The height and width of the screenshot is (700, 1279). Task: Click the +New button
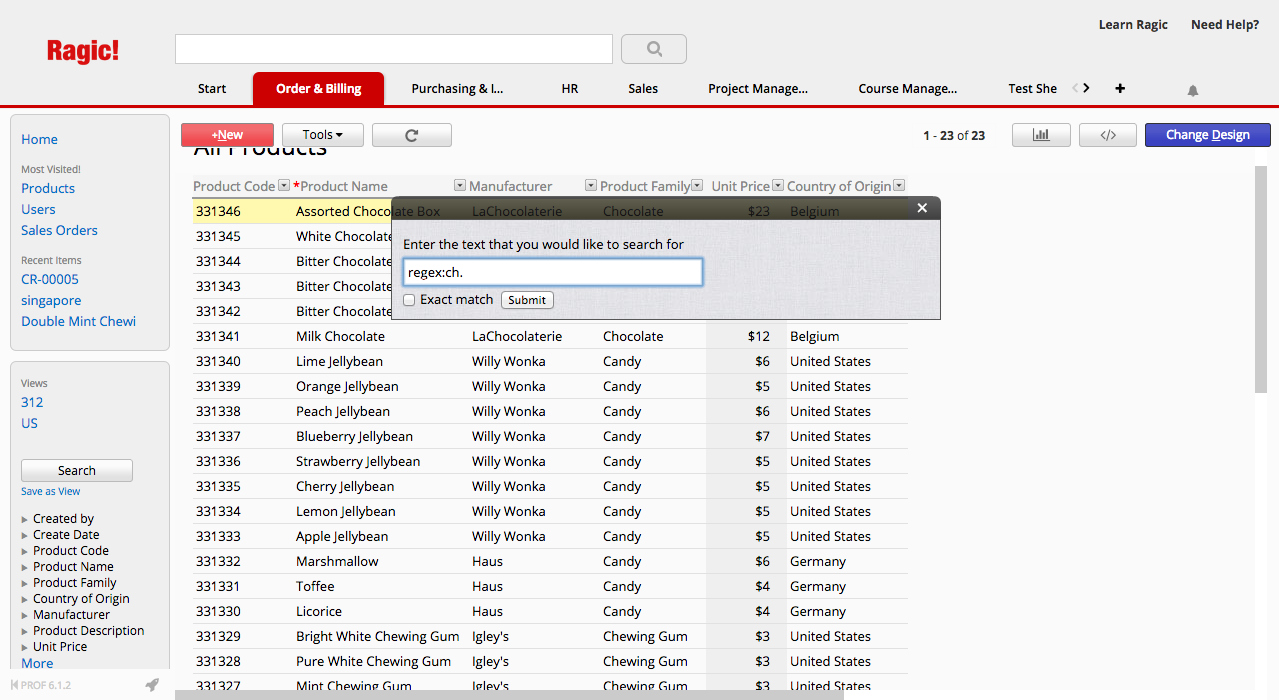[227, 135]
